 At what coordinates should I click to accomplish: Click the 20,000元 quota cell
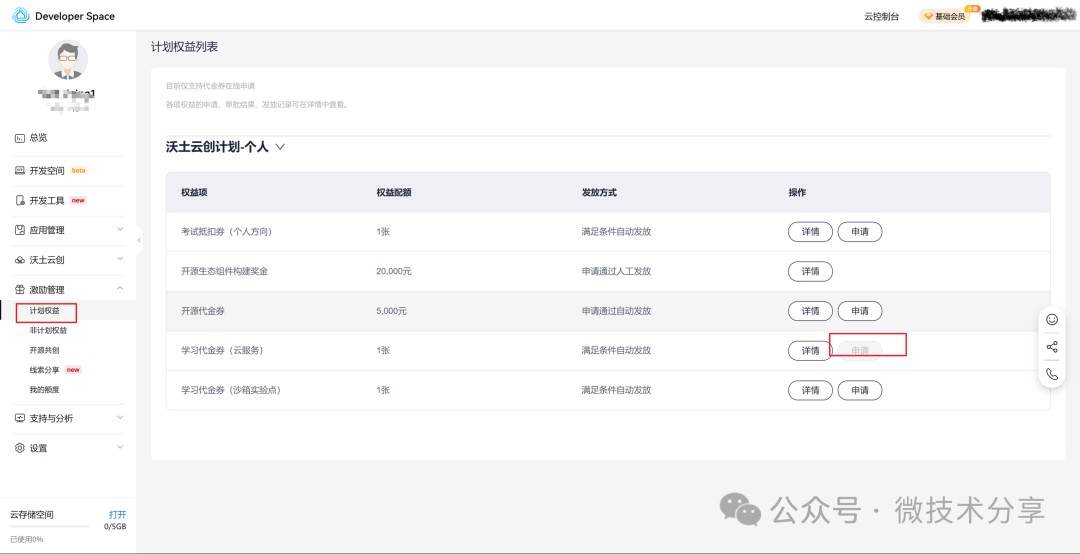[x=394, y=271]
